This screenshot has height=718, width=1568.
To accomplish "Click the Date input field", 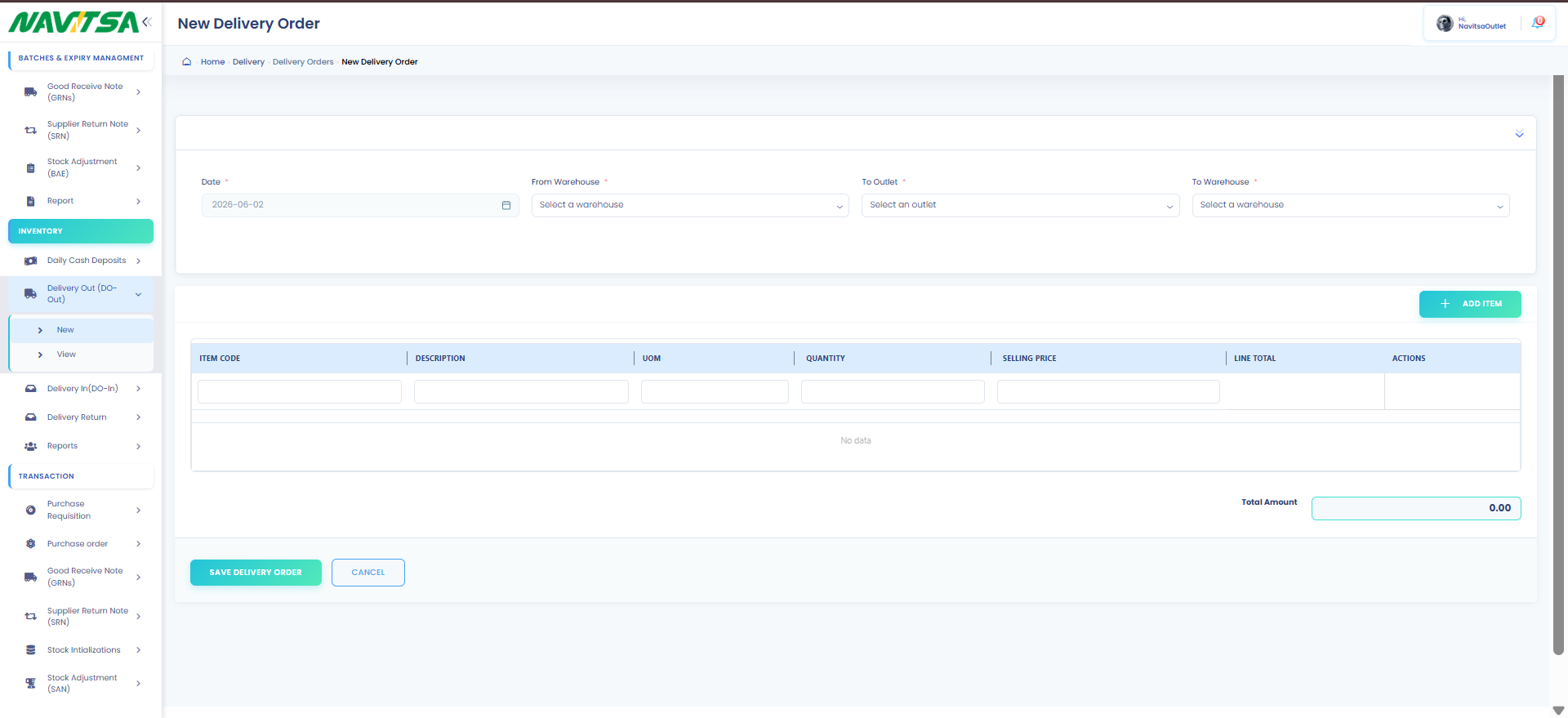I will tap(360, 205).
